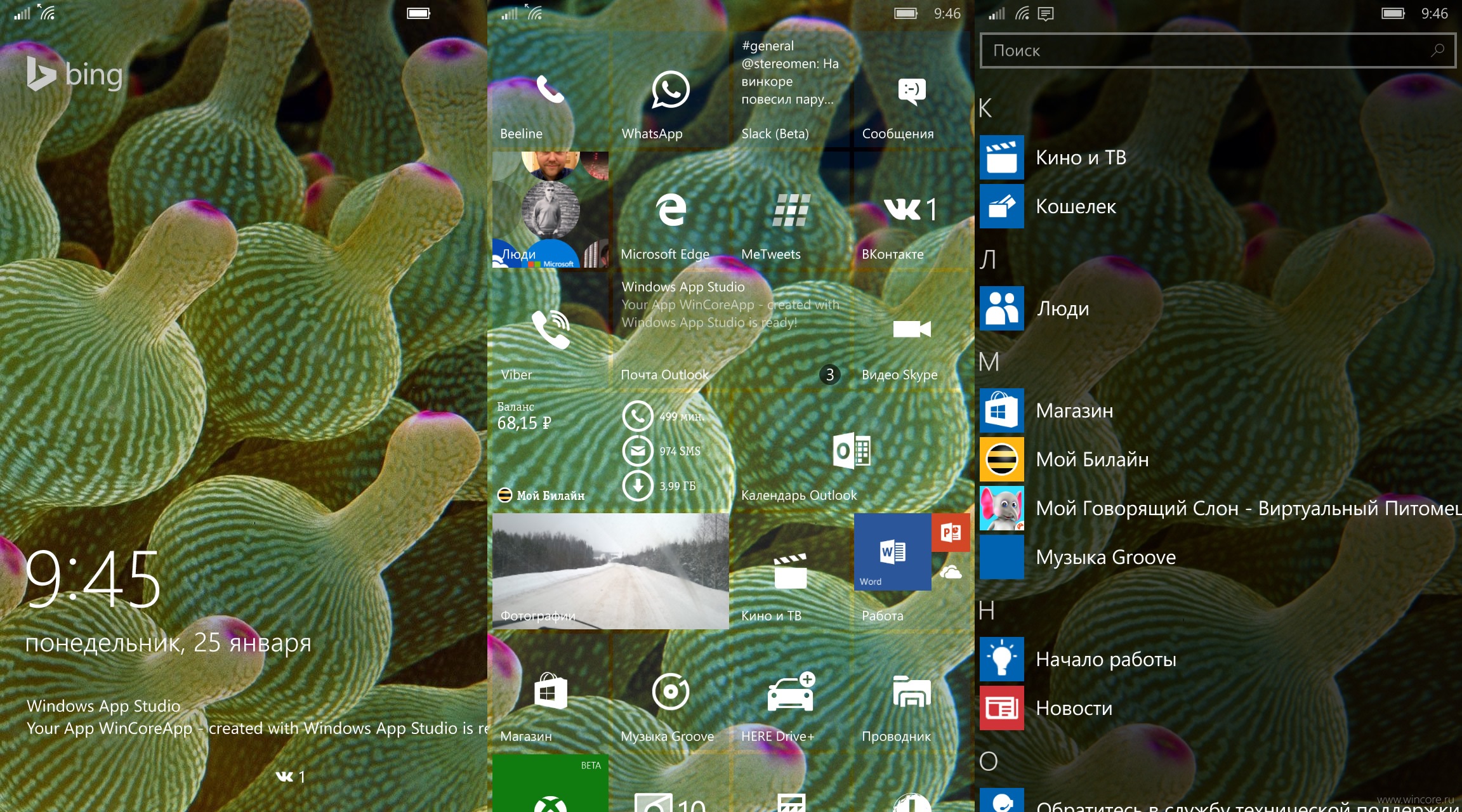This screenshot has width=1462, height=812.
Task: Open the Beeline phone tile
Action: tap(550, 89)
